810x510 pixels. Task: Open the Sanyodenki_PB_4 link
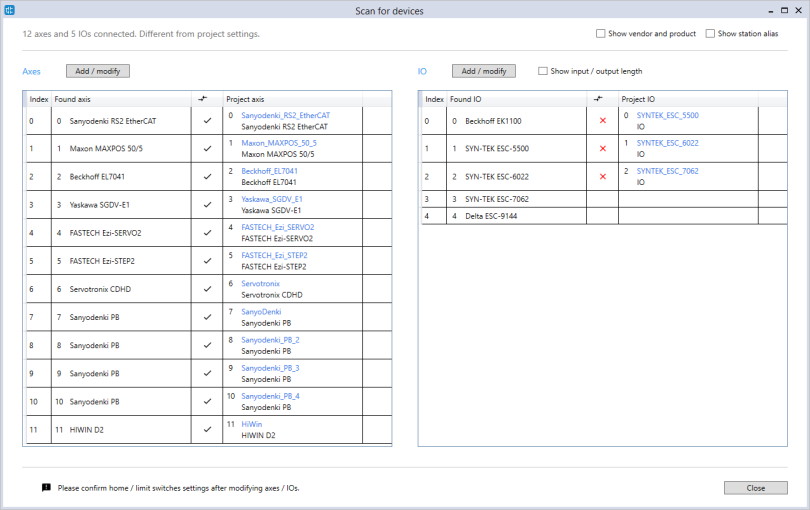tap(270, 396)
